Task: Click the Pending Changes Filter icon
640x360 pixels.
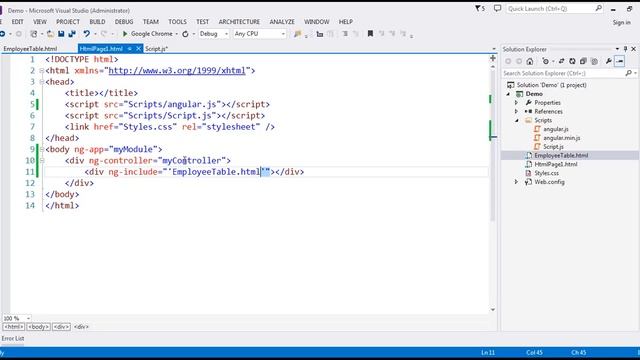Action: click(x=546, y=61)
